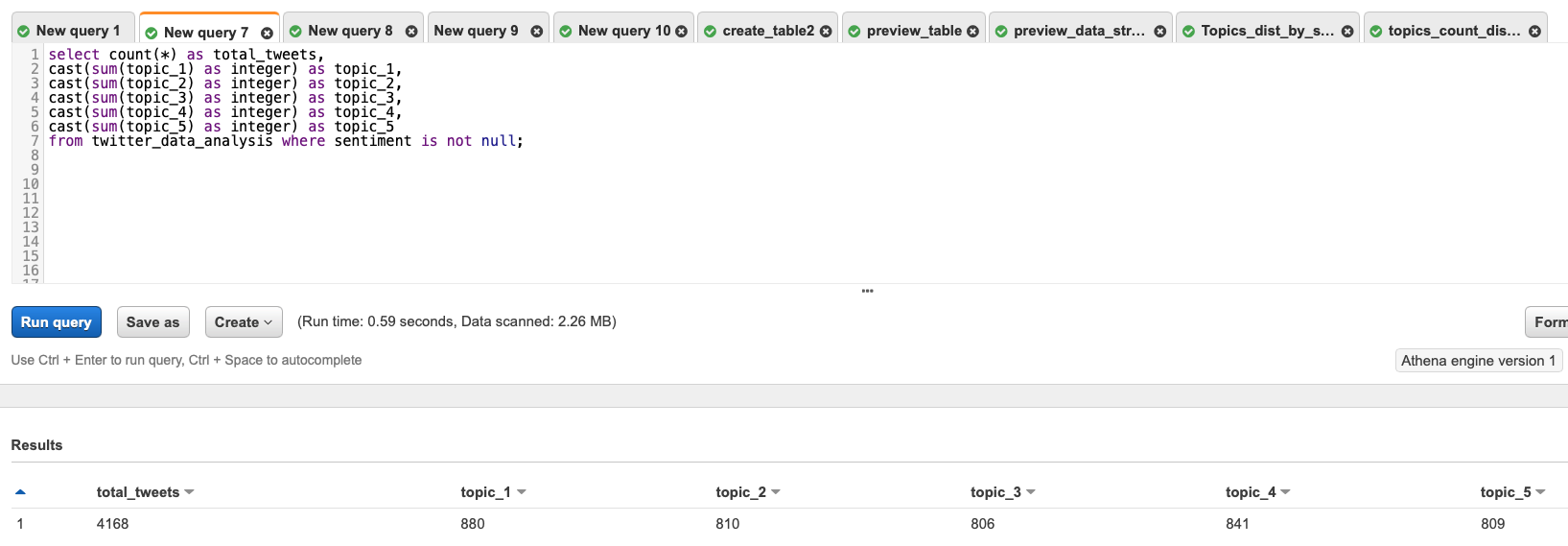
Task: Click the run time and data scanned text
Action: point(456,321)
